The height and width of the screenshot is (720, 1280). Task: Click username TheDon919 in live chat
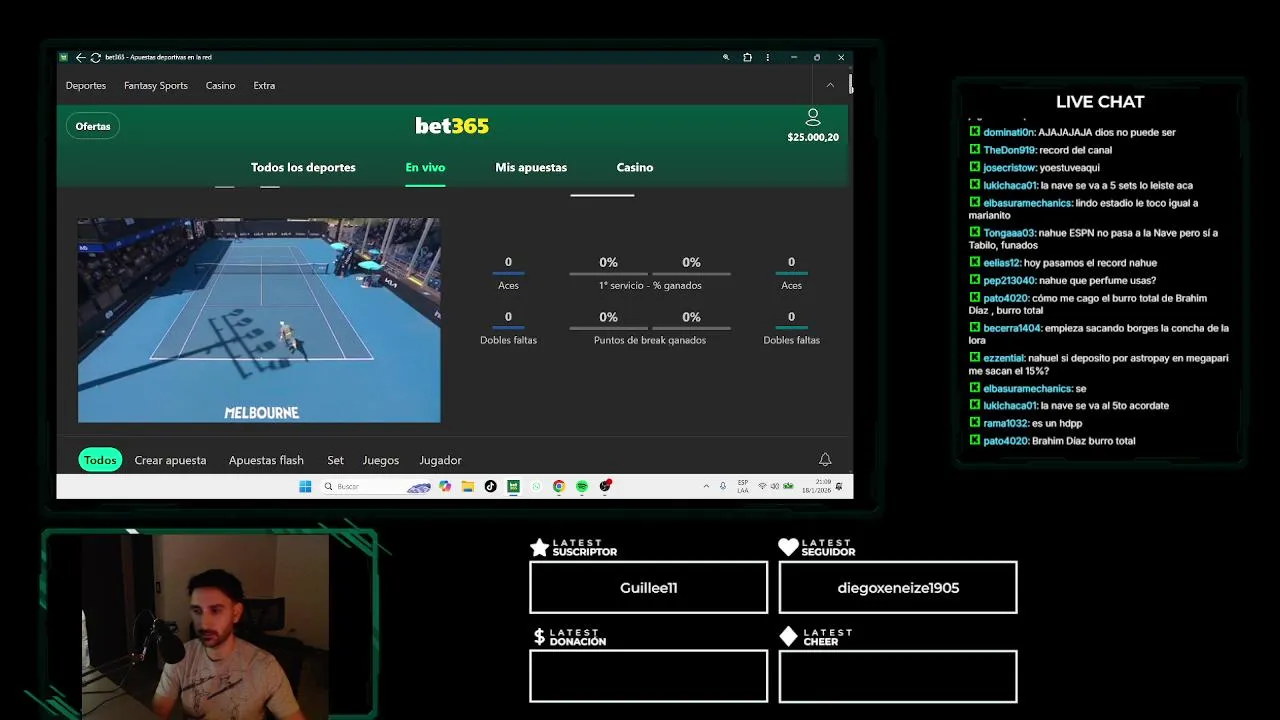(1010, 150)
